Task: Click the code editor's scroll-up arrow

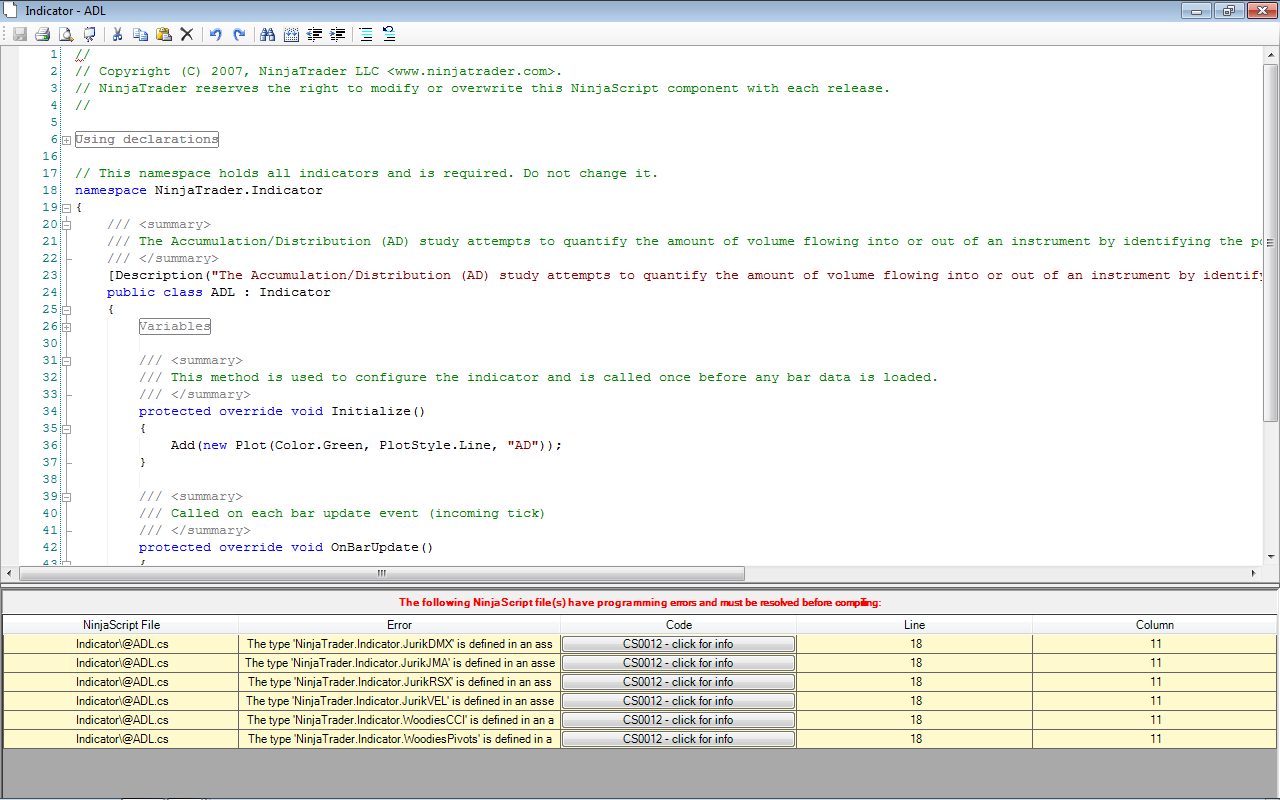Action: point(1271,53)
